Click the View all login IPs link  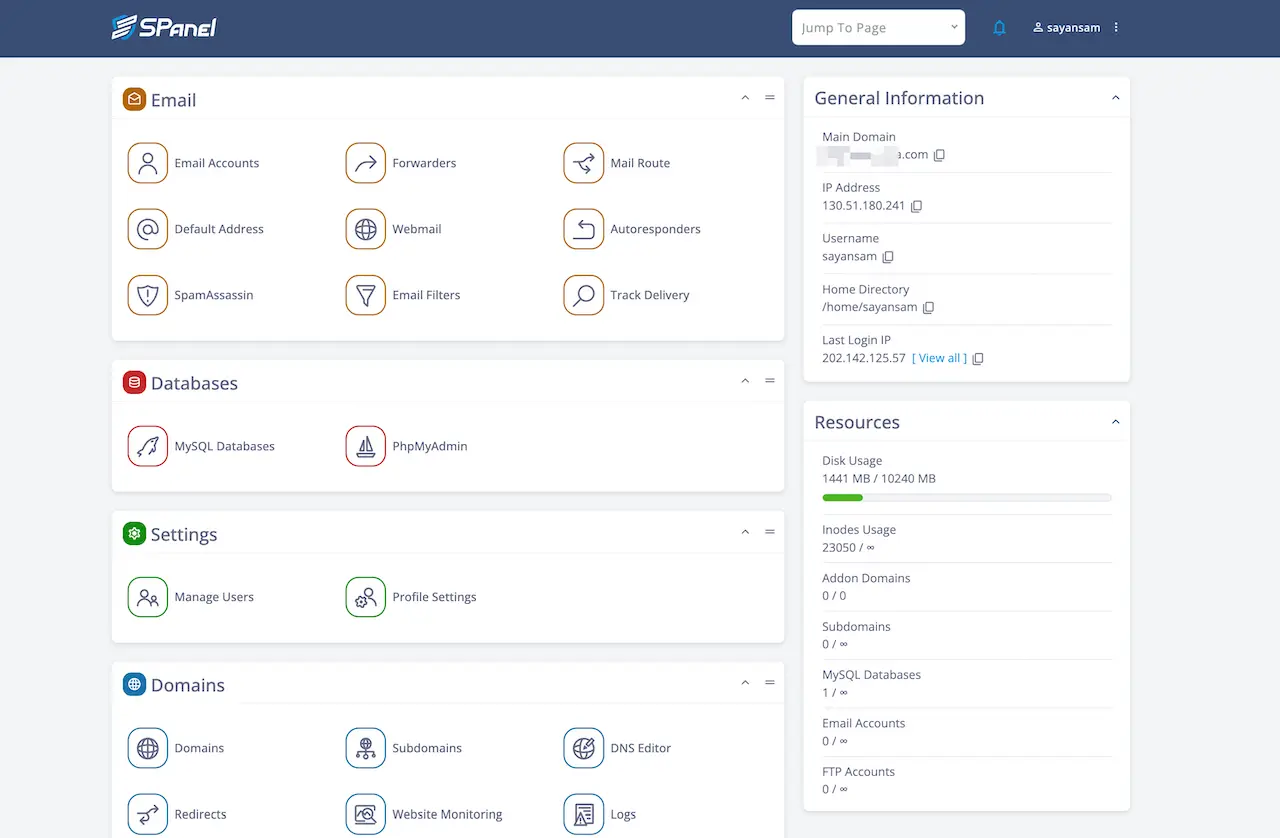[x=939, y=358]
